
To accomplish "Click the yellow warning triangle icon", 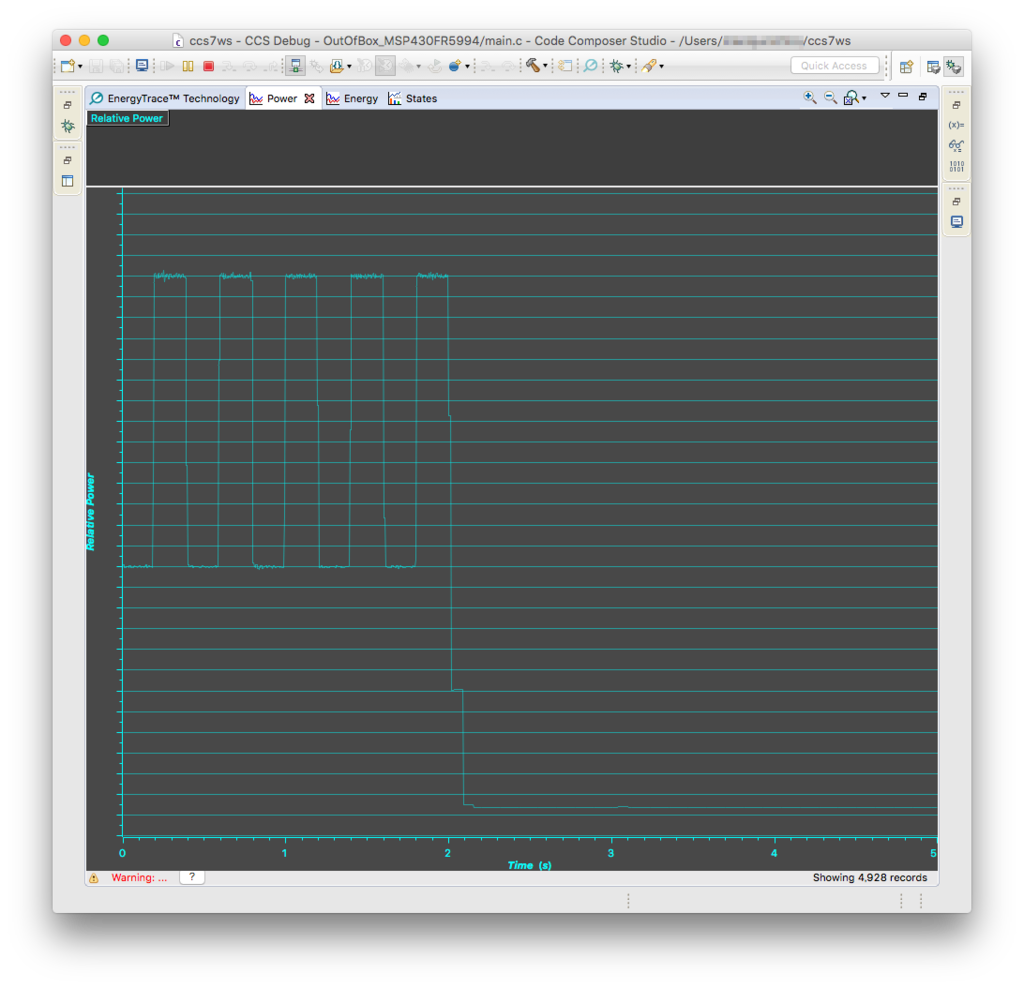I will tap(94, 878).
